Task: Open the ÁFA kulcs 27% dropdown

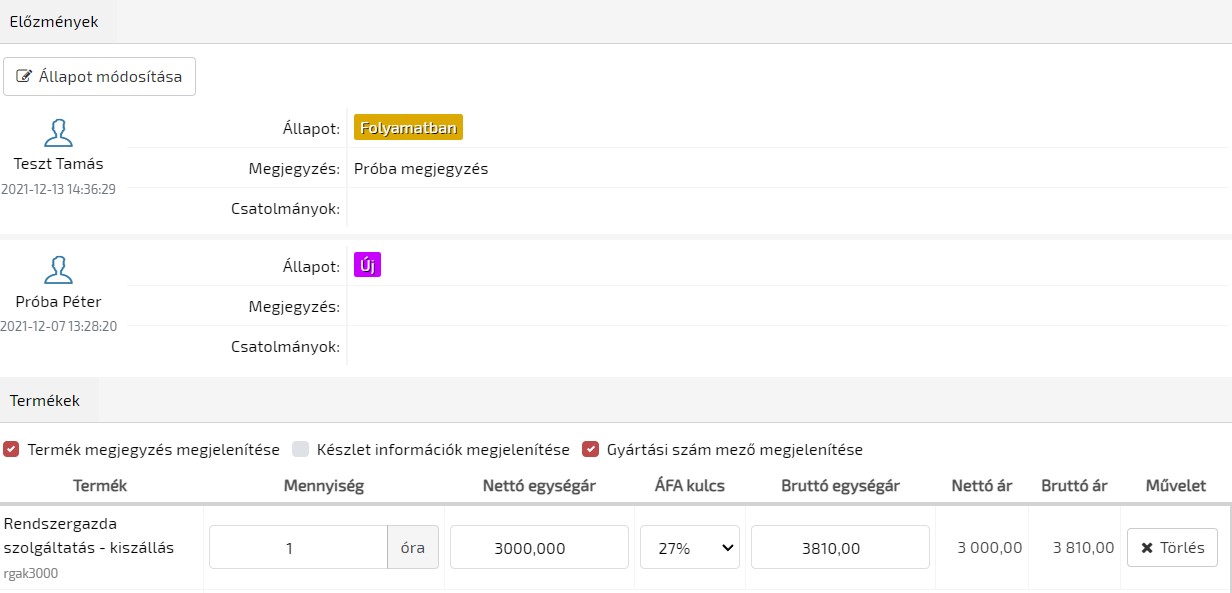Action: [x=690, y=548]
